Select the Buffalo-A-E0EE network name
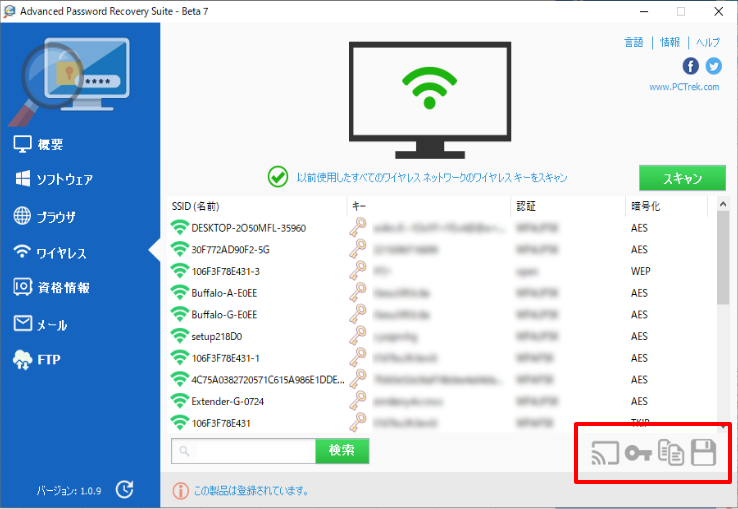 (224, 293)
